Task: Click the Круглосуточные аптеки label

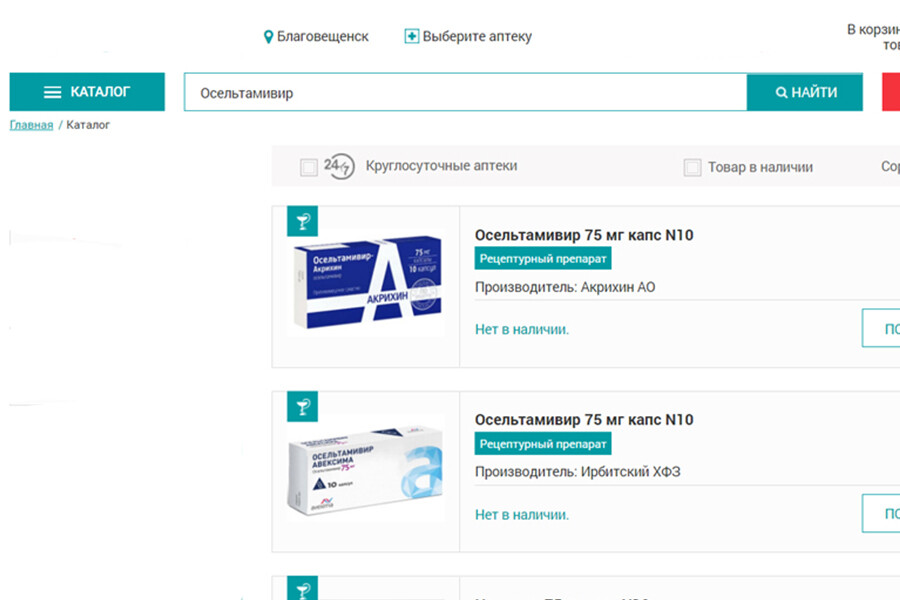Action: coord(441,166)
